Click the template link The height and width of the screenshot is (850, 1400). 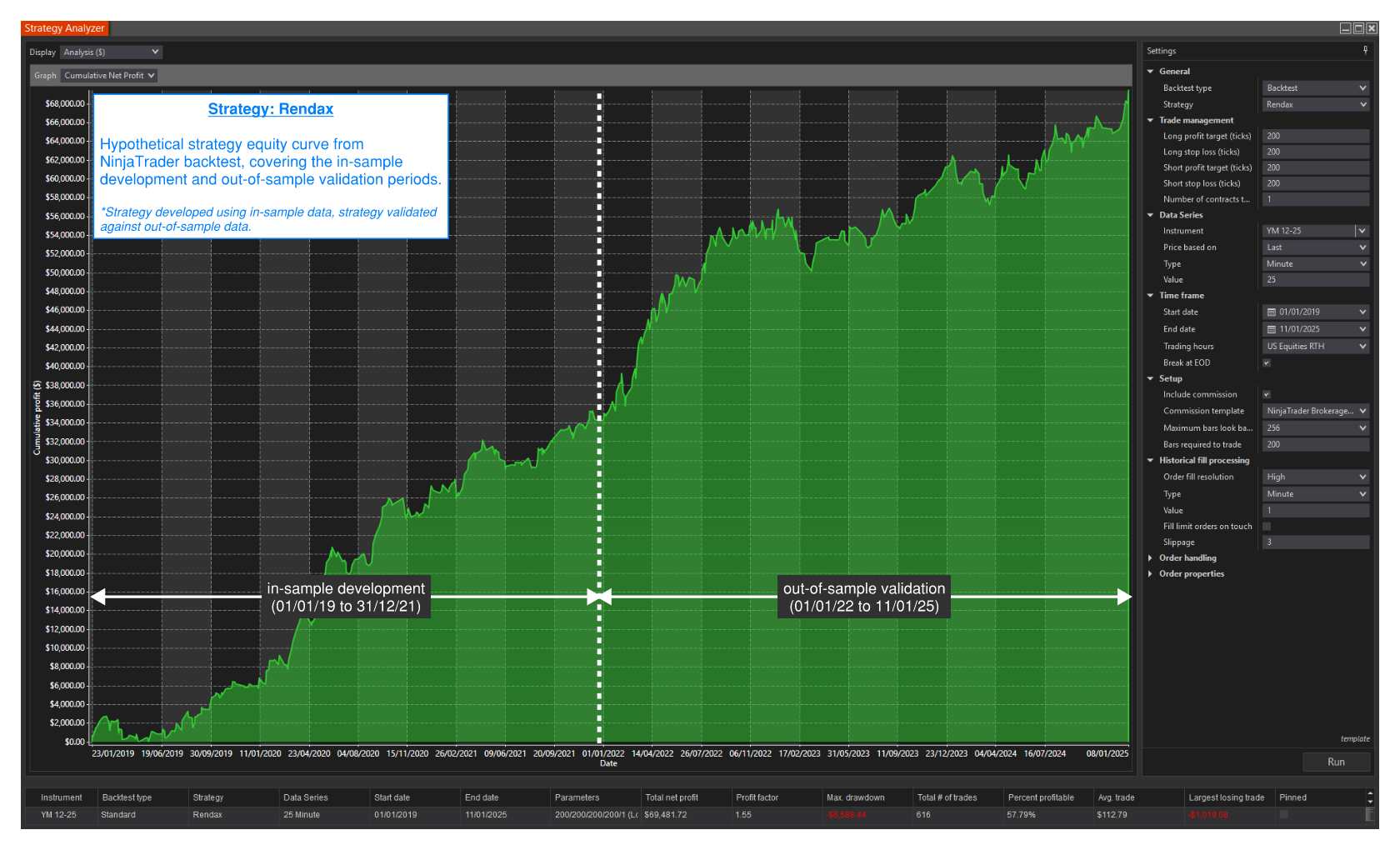[x=1354, y=739]
